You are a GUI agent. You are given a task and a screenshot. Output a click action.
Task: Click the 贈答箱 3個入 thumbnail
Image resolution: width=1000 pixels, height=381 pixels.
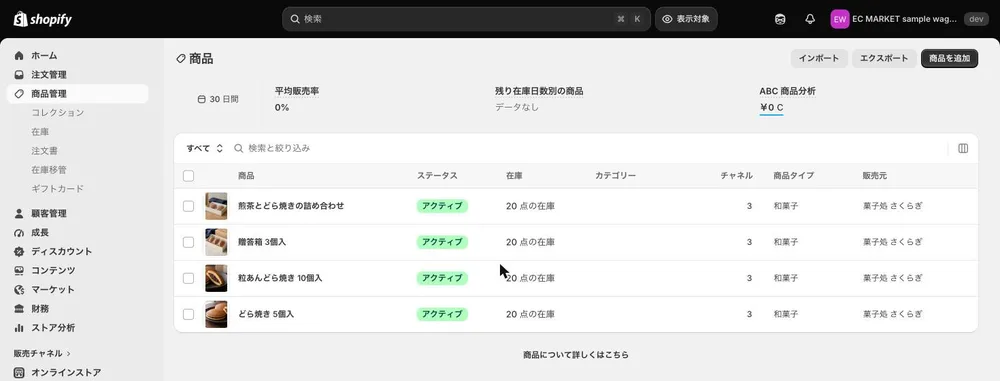(216, 242)
